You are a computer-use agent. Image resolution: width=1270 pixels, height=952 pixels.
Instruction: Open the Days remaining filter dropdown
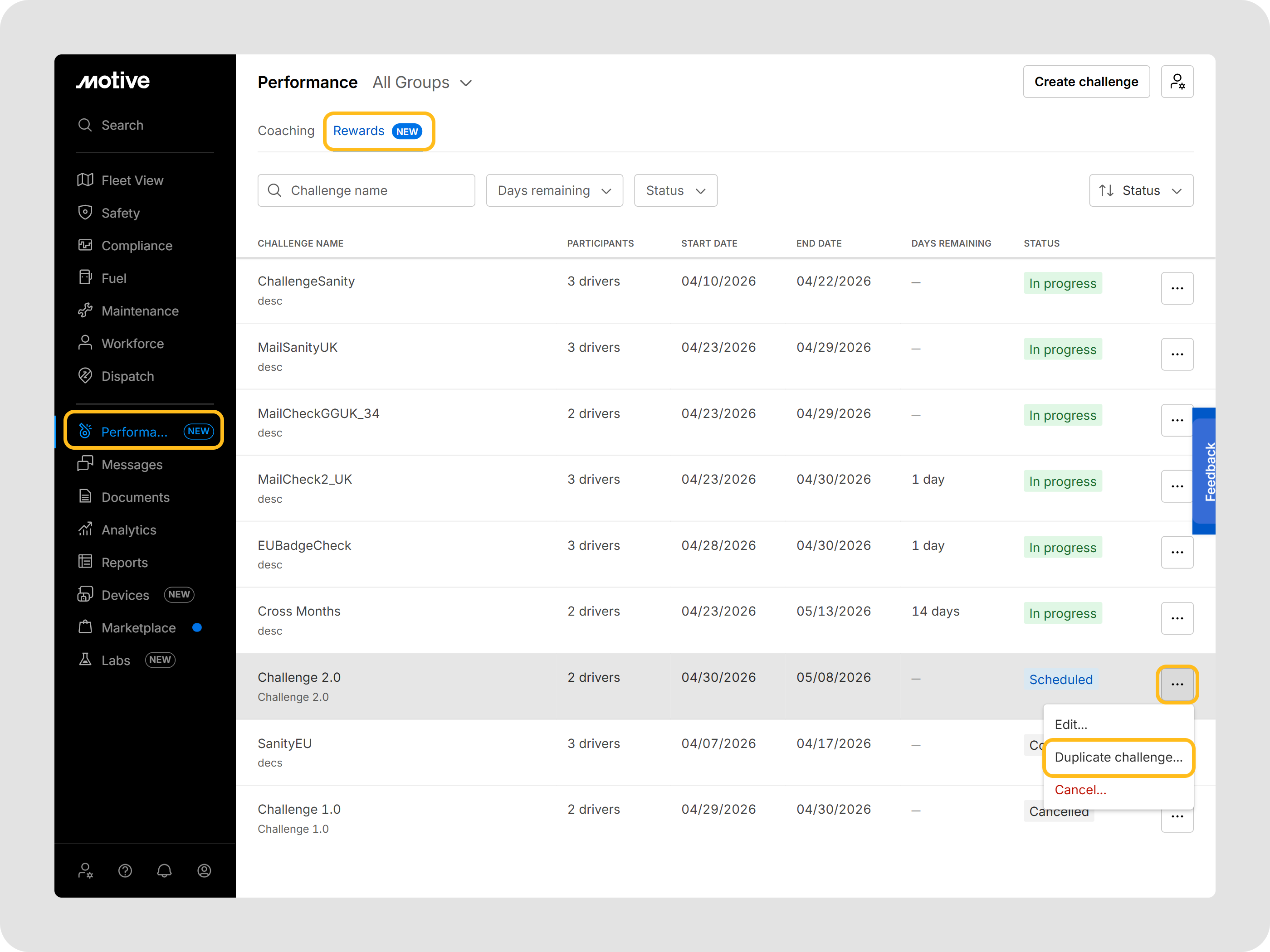click(555, 190)
